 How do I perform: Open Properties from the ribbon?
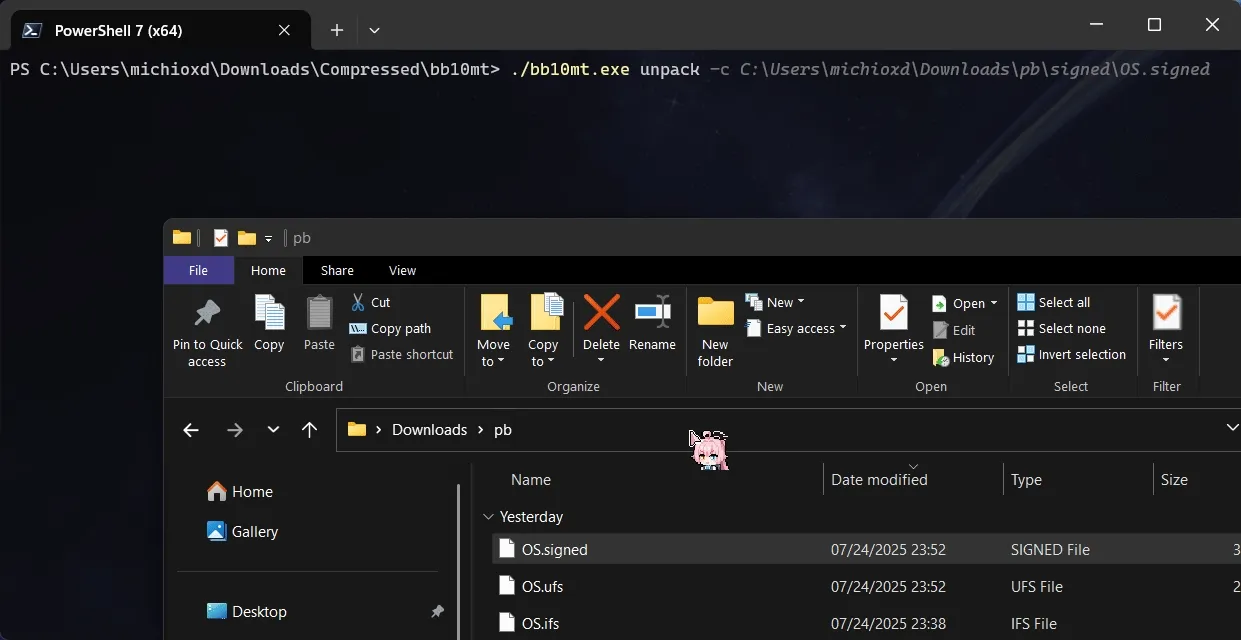[891, 325]
